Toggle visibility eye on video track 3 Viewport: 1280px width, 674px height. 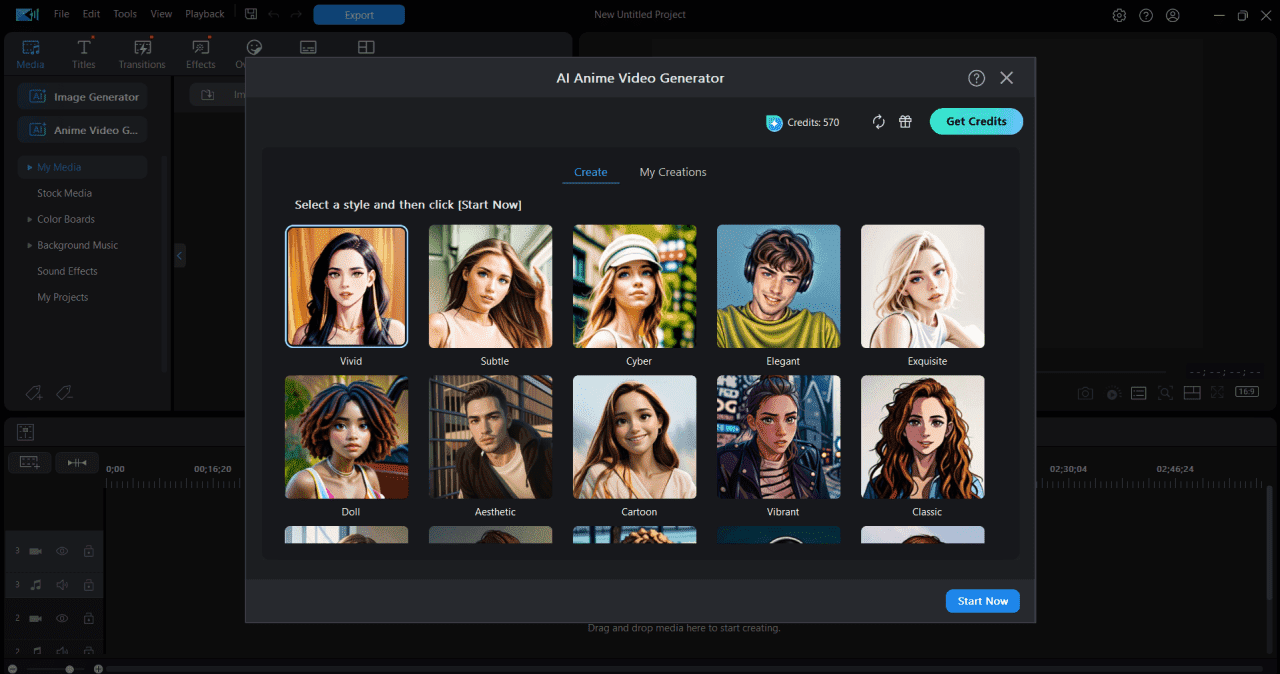(x=62, y=551)
